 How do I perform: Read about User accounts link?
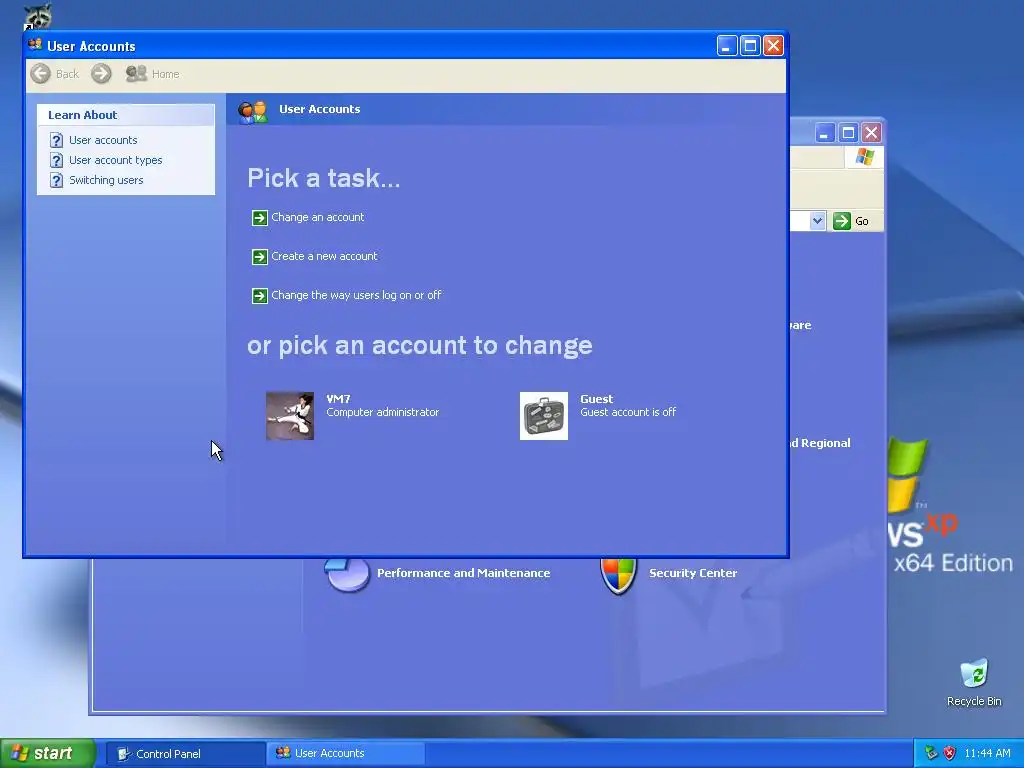(103, 140)
